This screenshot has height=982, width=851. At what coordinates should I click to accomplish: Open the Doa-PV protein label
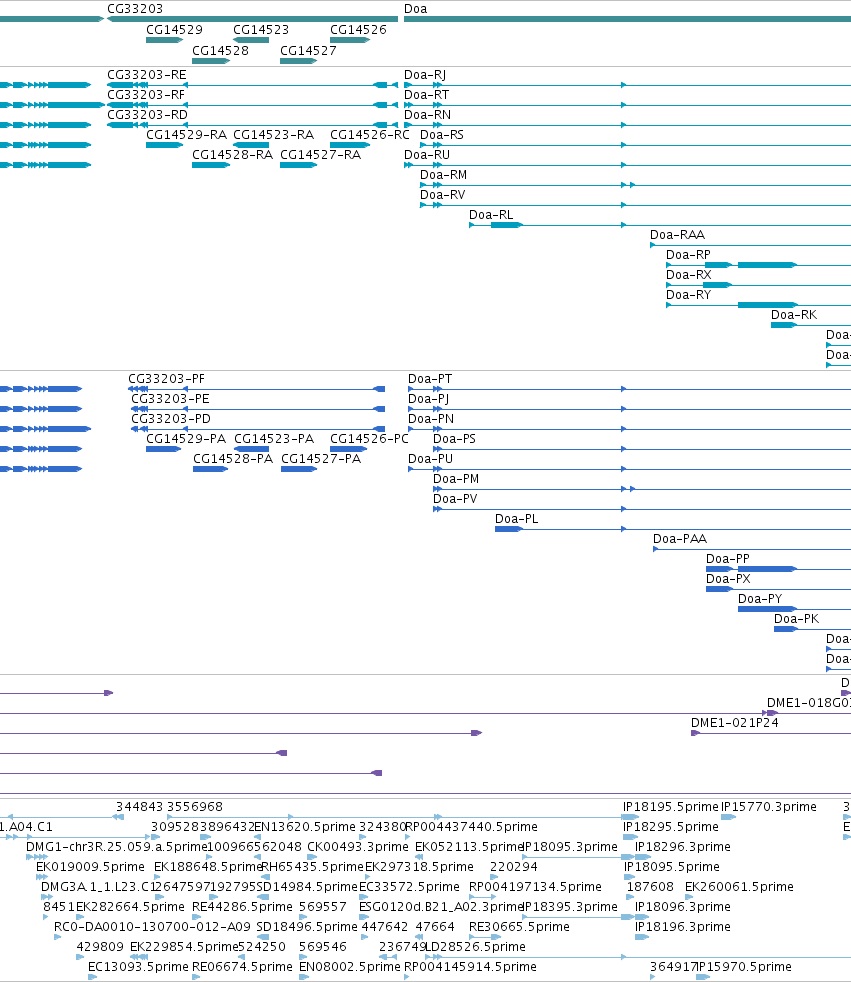[x=455, y=499]
